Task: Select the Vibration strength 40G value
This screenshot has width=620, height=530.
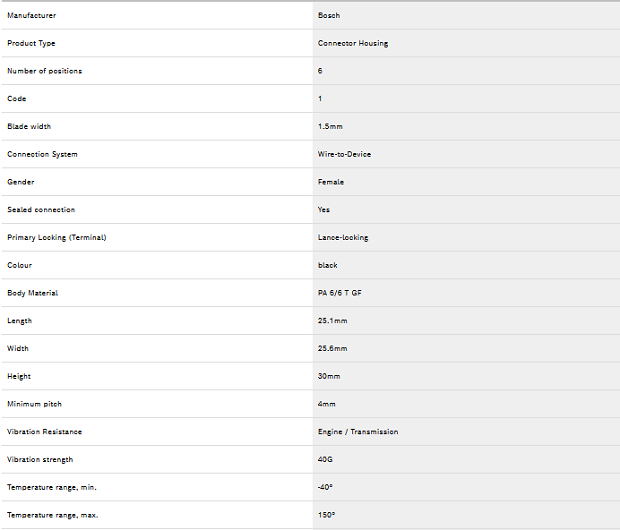Action: 325,460
